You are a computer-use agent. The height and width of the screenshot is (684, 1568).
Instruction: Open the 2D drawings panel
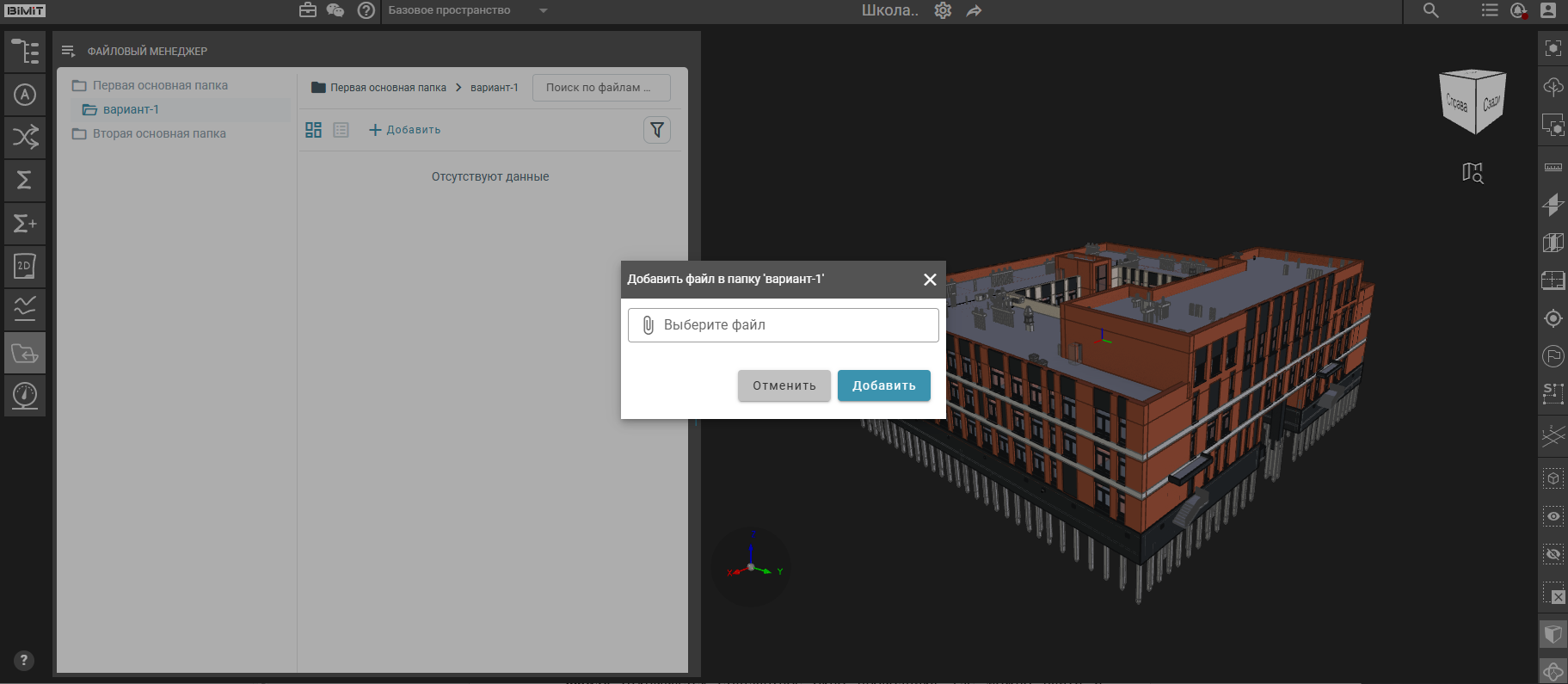tap(25, 267)
